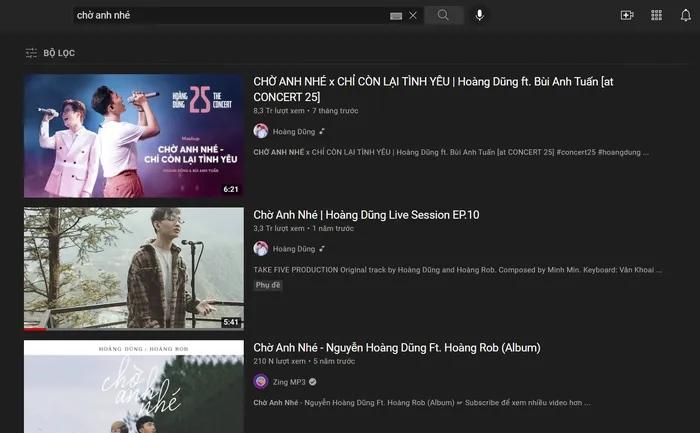Open the Zing MP3 album video thumbnail
Viewport: 700px width, 433px height.
pos(134,387)
